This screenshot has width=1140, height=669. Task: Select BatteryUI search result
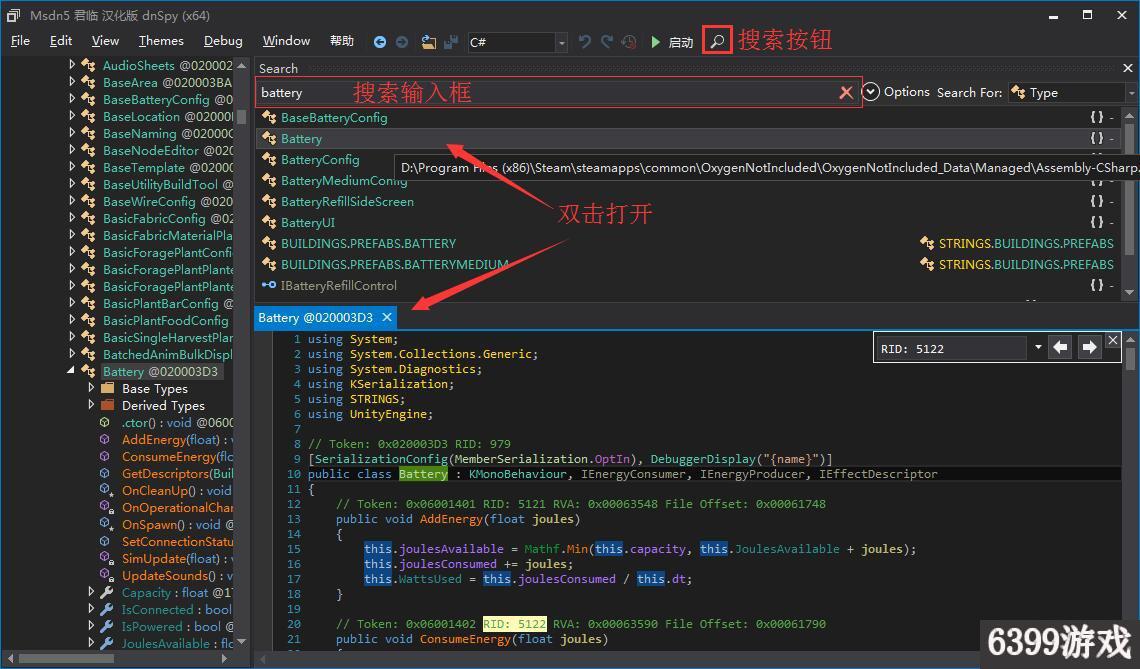308,223
